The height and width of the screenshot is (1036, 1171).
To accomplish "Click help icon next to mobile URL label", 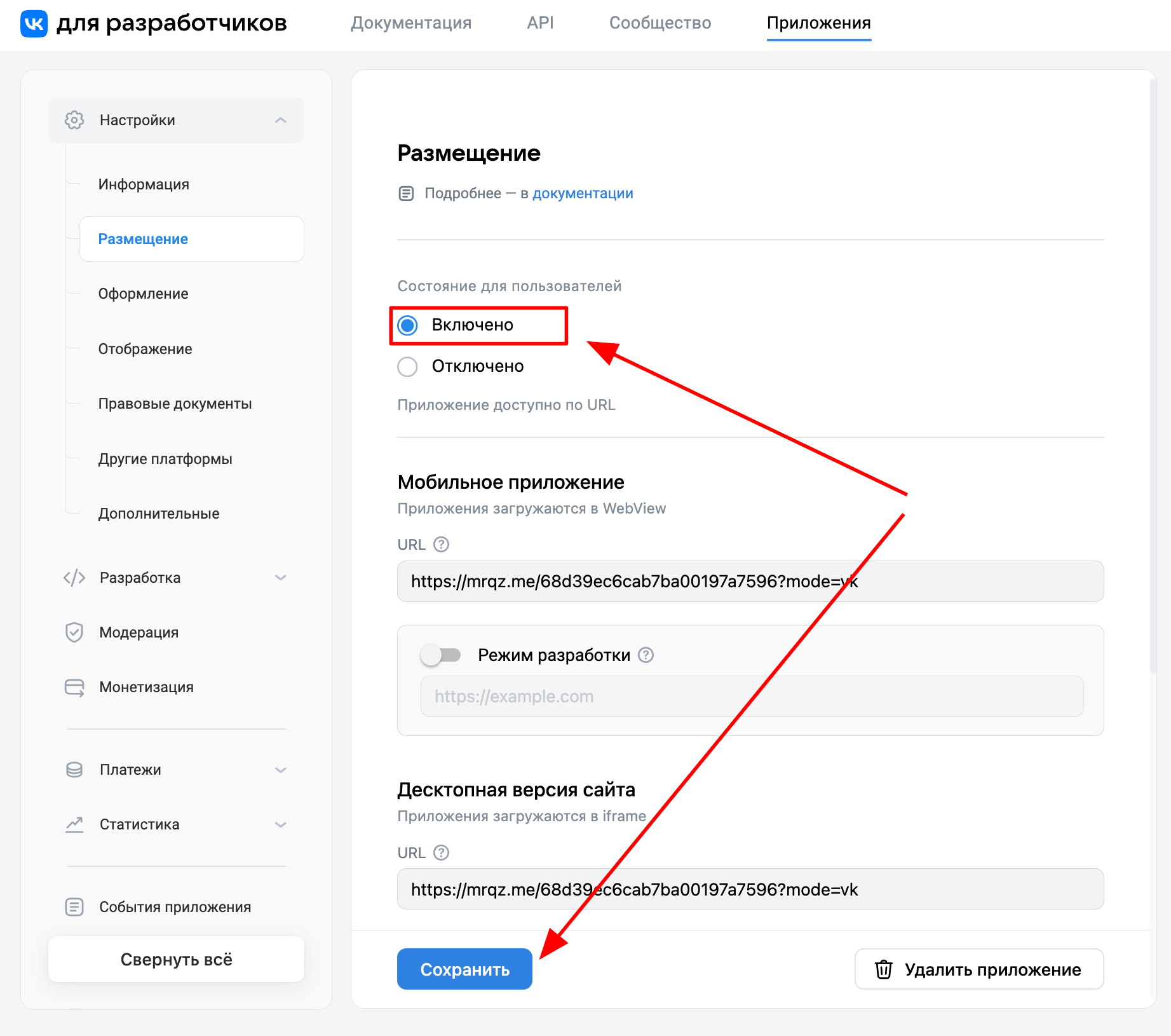I will (x=441, y=545).
